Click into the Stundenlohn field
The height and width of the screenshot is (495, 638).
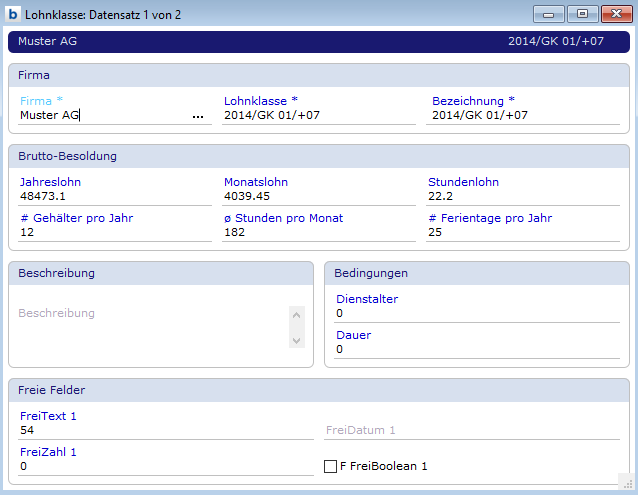pyautogui.click(x=523, y=196)
